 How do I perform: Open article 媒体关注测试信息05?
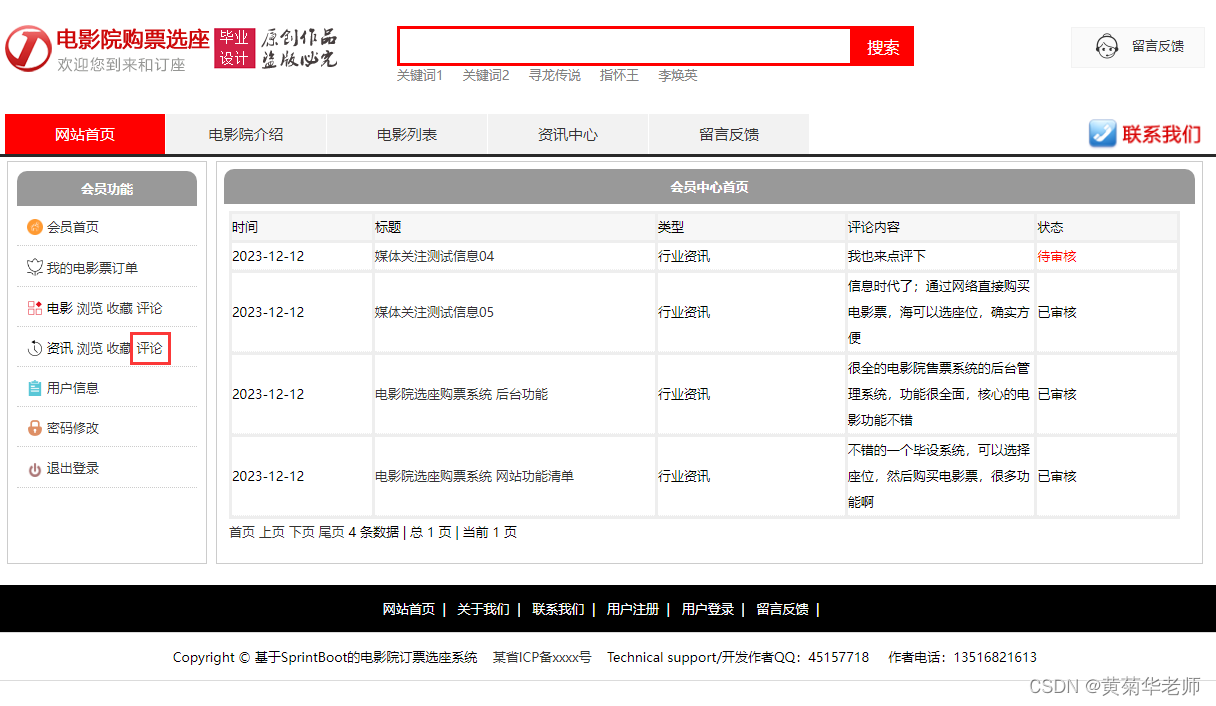click(x=435, y=312)
